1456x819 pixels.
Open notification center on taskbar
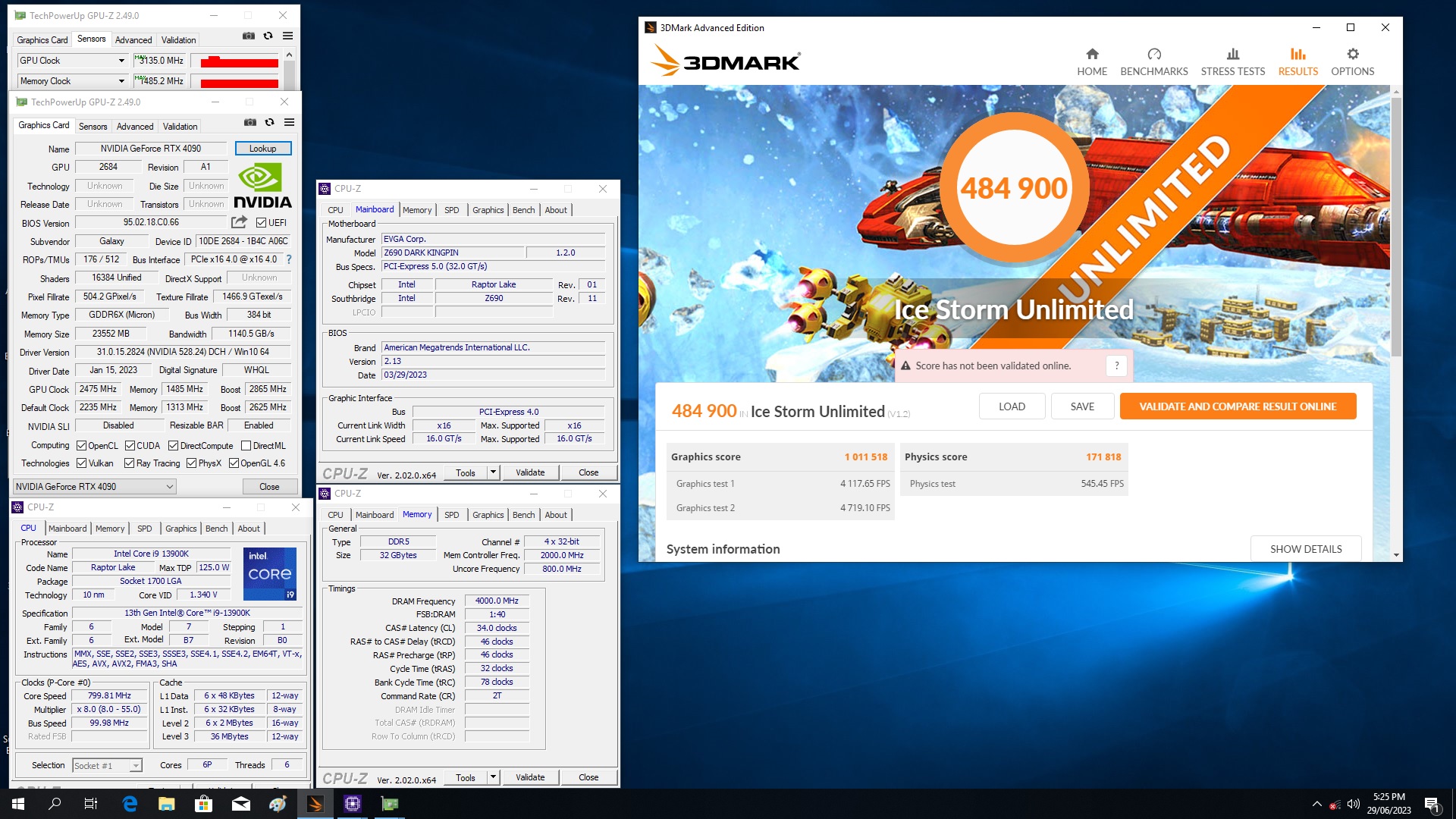tap(1432, 804)
